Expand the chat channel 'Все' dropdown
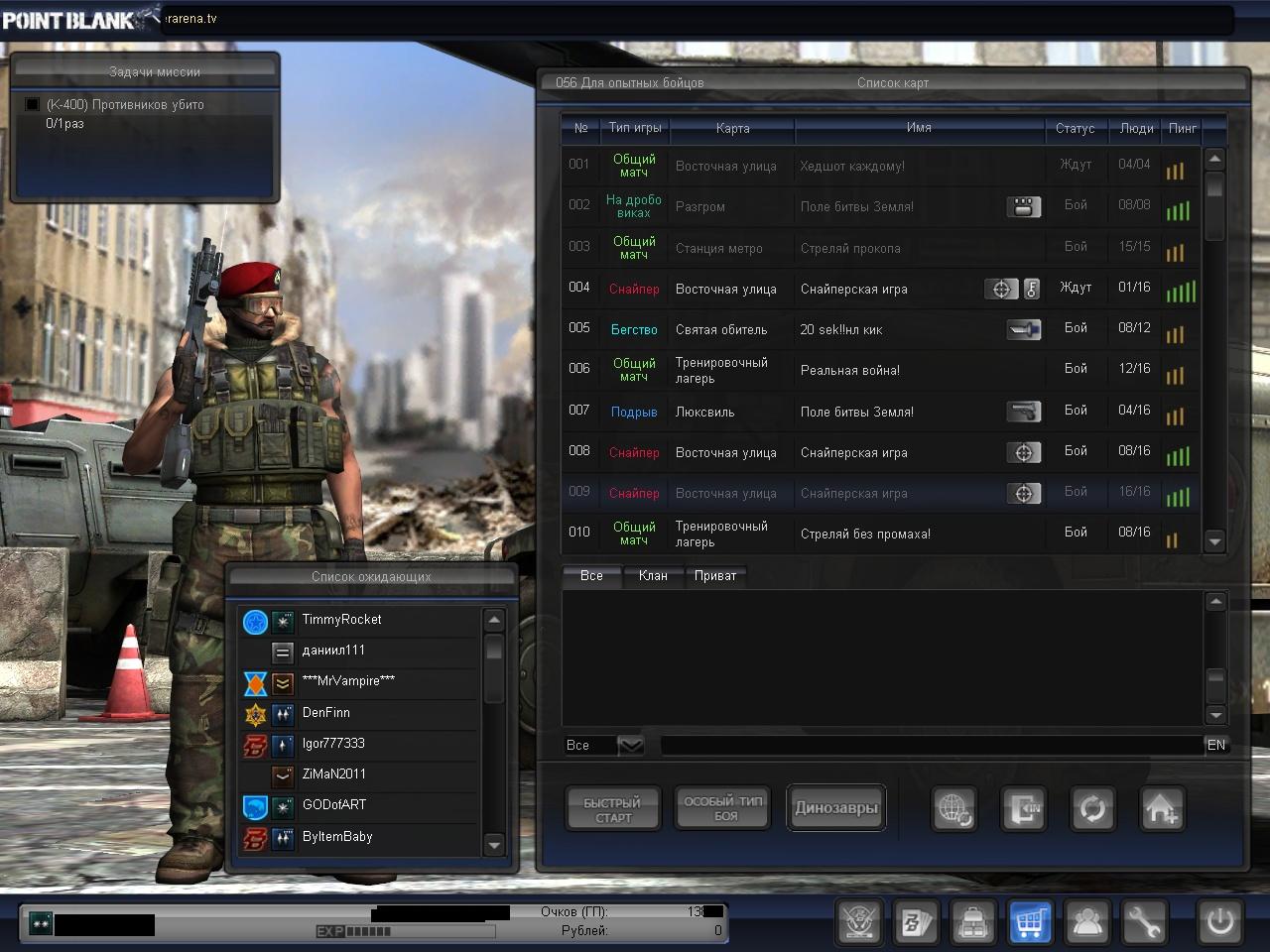 pos(630,745)
